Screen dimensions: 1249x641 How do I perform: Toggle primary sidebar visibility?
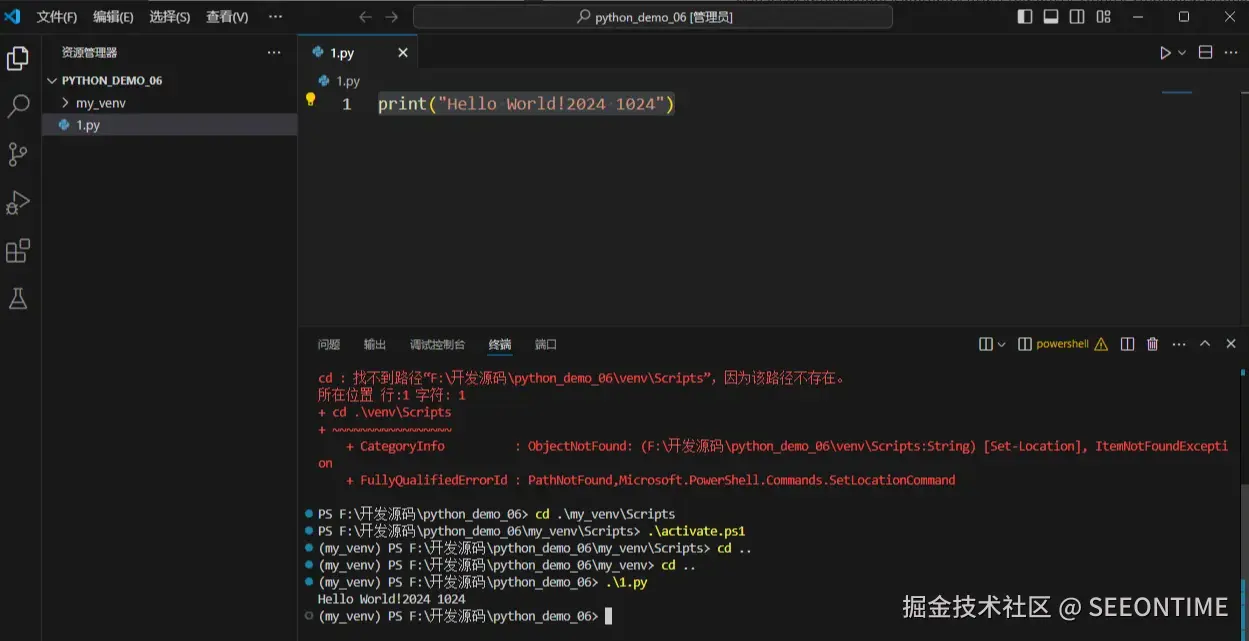coord(1025,17)
